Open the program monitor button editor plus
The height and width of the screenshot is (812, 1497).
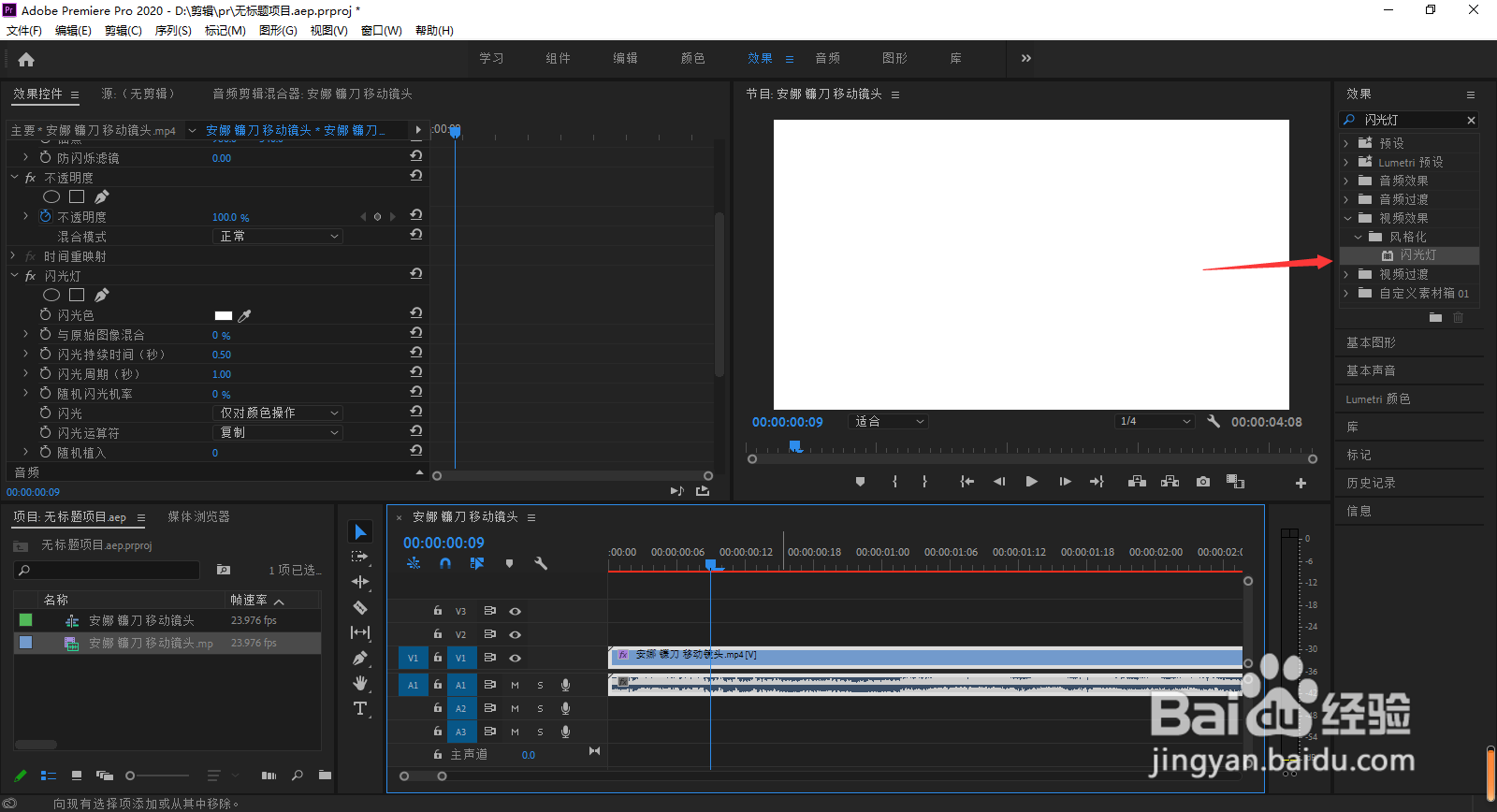click(1301, 483)
